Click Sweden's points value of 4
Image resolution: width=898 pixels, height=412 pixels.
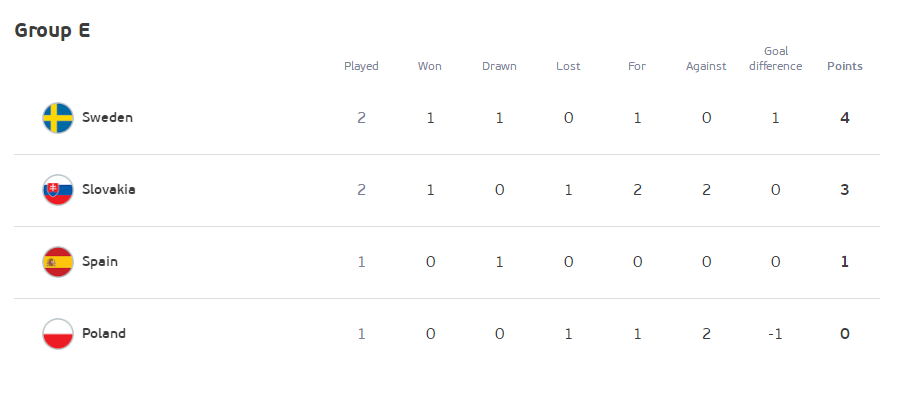pos(845,118)
